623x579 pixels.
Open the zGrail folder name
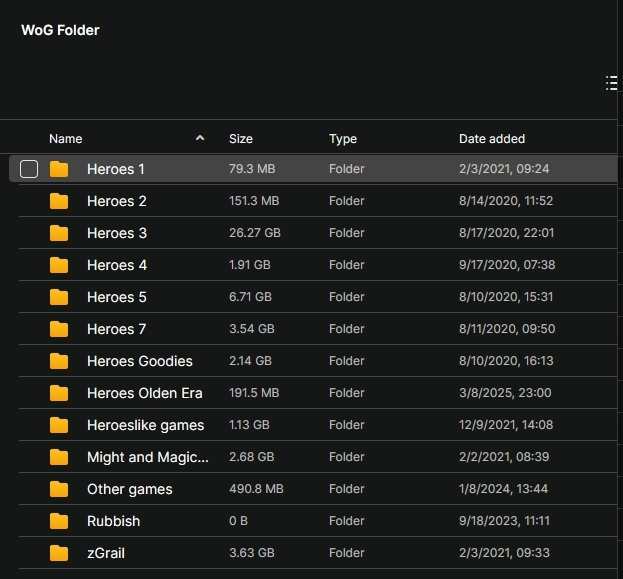(x=106, y=553)
